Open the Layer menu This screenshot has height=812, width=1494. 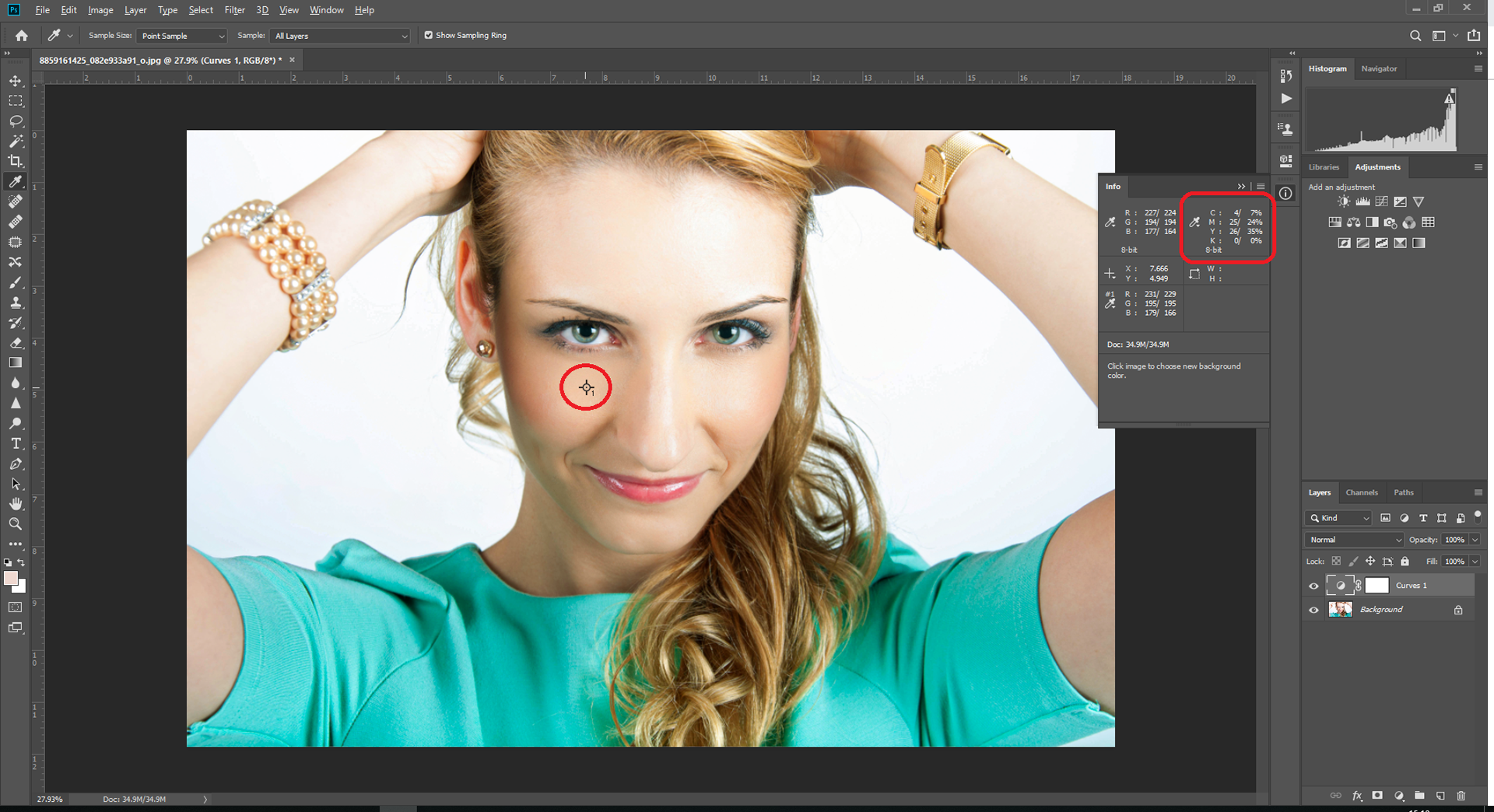(135, 10)
